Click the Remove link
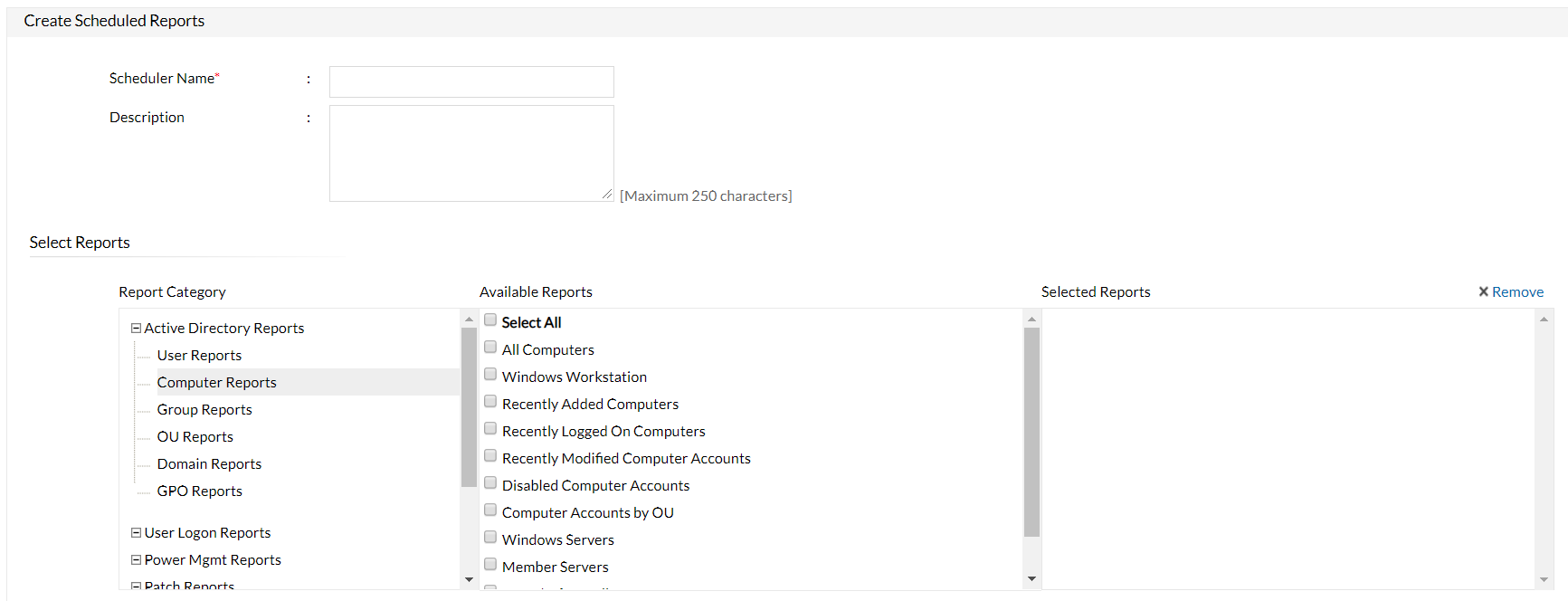This screenshot has height=601, width=1568. [x=1517, y=291]
